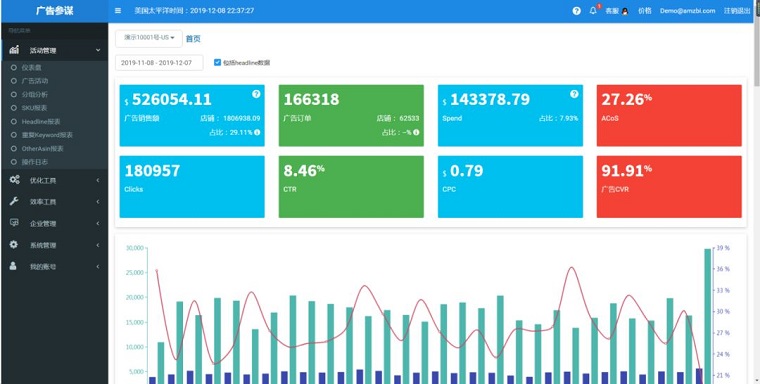Click circle bullet beside 仪表盘

(14, 67)
